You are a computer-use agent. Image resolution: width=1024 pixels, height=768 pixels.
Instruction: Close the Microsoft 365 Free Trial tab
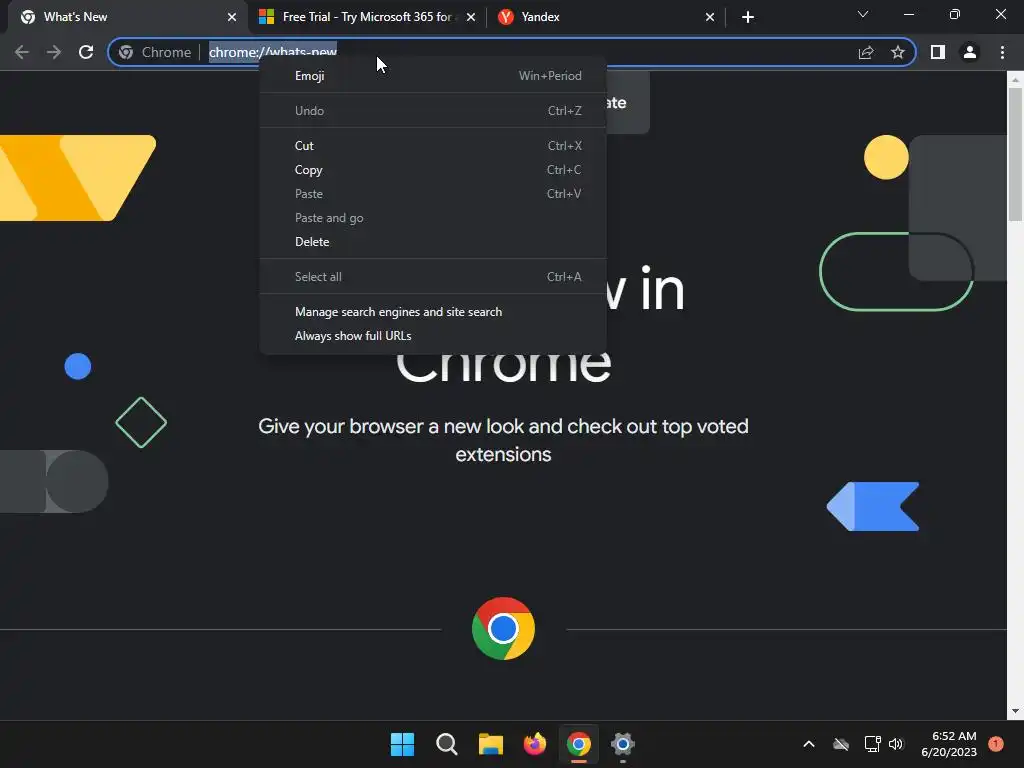tap(471, 17)
